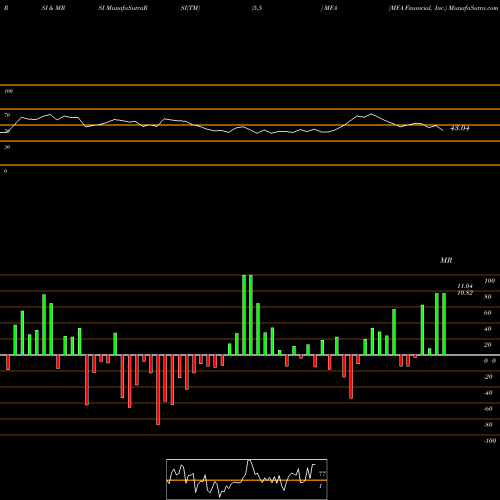The width and height of the screenshot is (500, 500).
Task: Click the MR axis label -80
Action: pyautogui.click(x=488, y=425)
